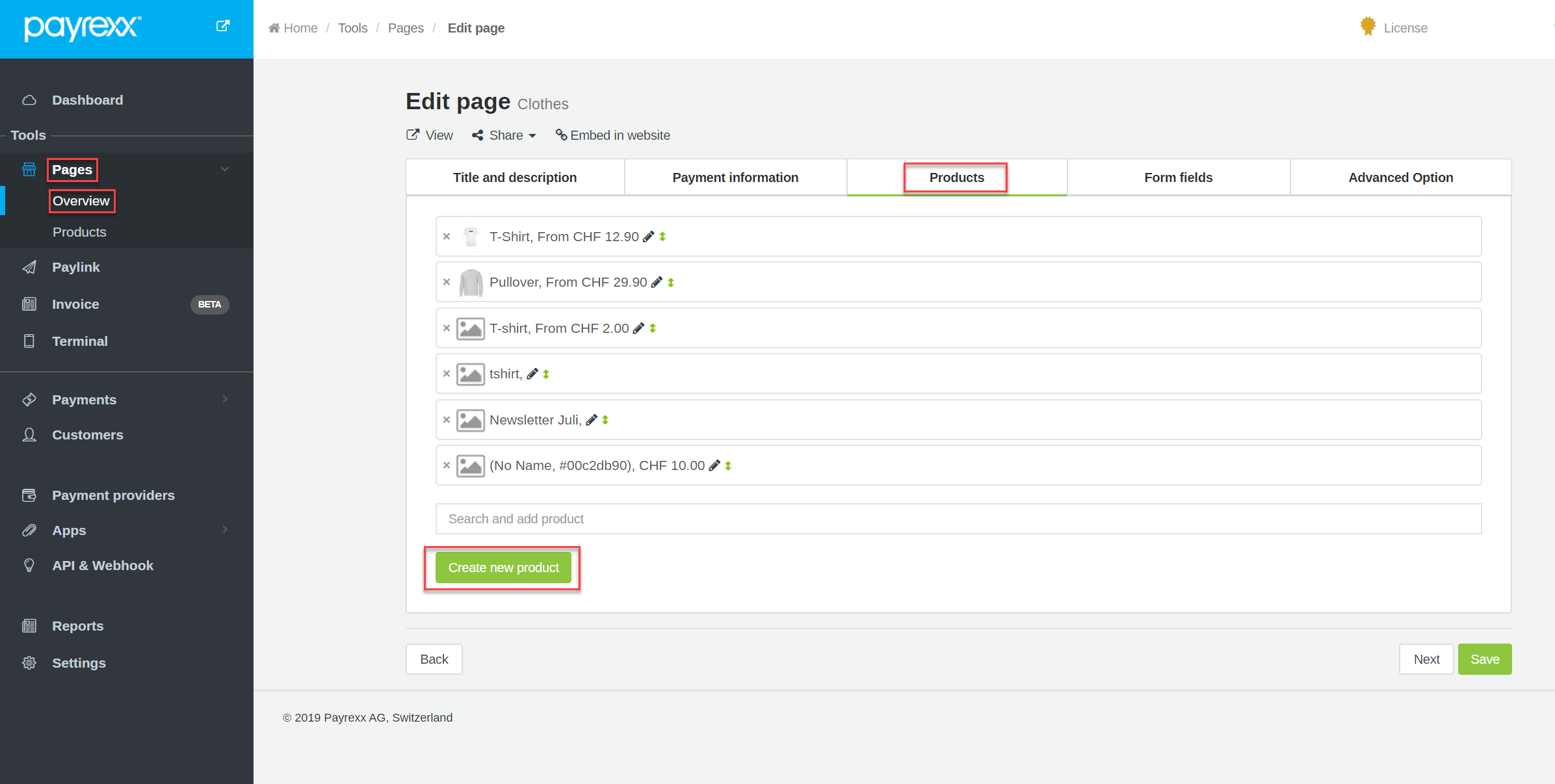Open the Dashboard cloud icon

click(29, 100)
